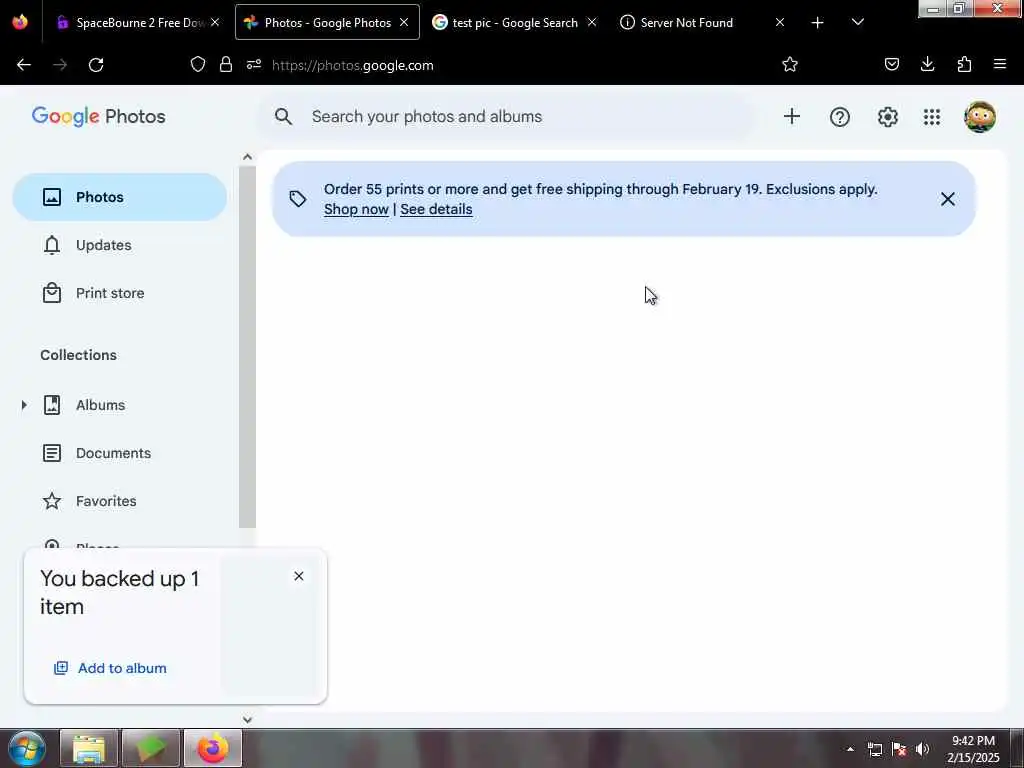Viewport: 1024px width, 768px height.
Task: Select Photos in the sidebar
Action: [120, 197]
